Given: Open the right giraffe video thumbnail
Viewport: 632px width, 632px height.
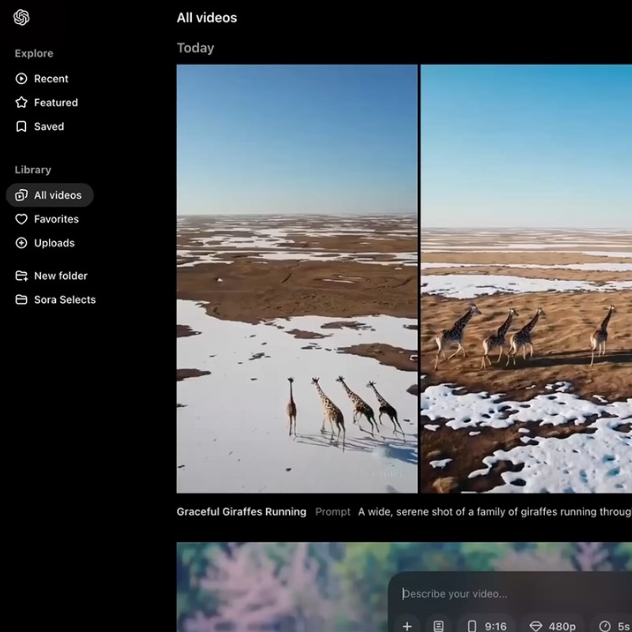Looking at the screenshot, I should click(x=526, y=279).
